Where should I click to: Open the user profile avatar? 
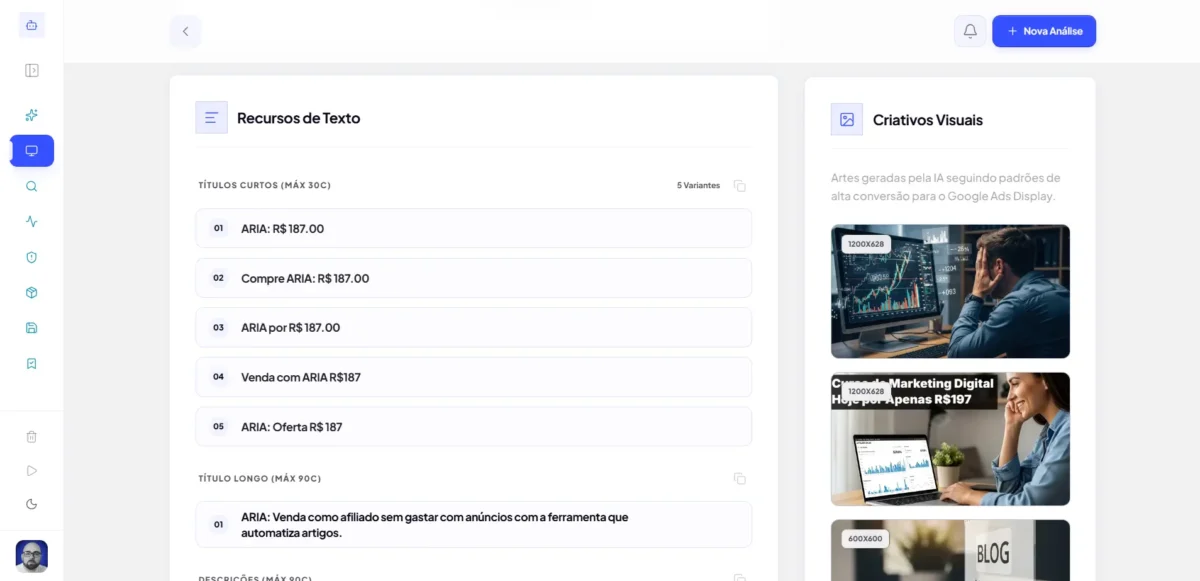point(32,556)
